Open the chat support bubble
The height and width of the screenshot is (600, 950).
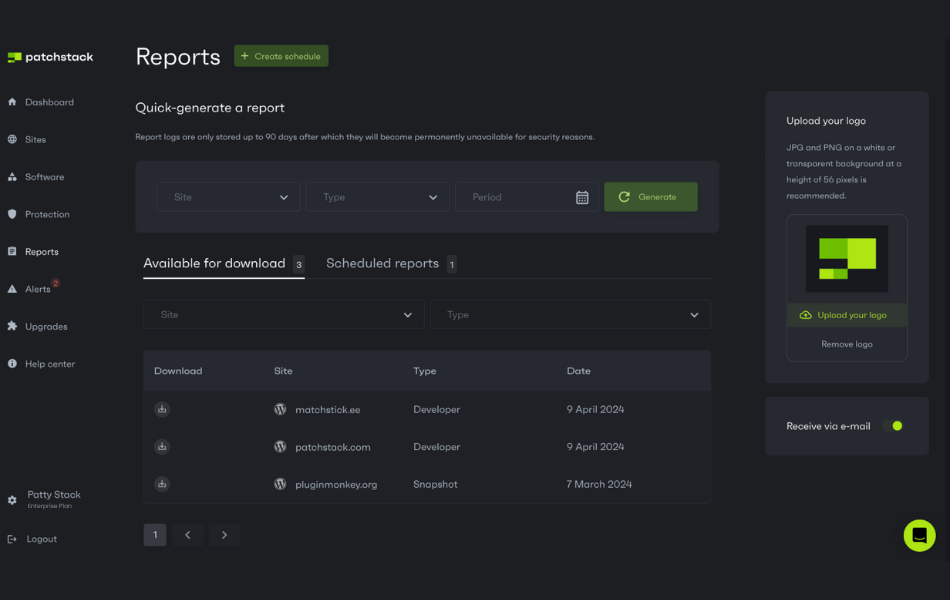[919, 536]
